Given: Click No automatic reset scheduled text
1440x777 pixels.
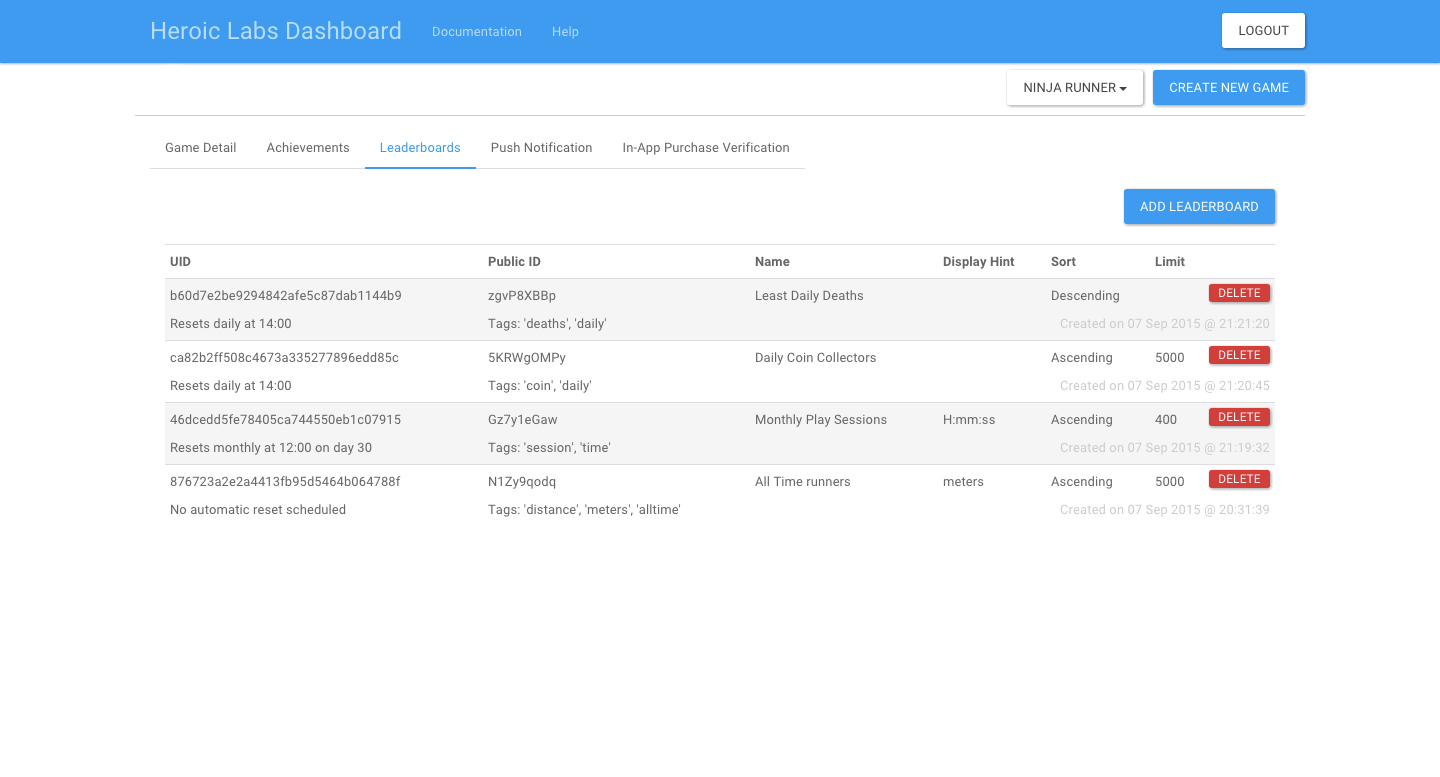Looking at the screenshot, I should tap(258, 510).
